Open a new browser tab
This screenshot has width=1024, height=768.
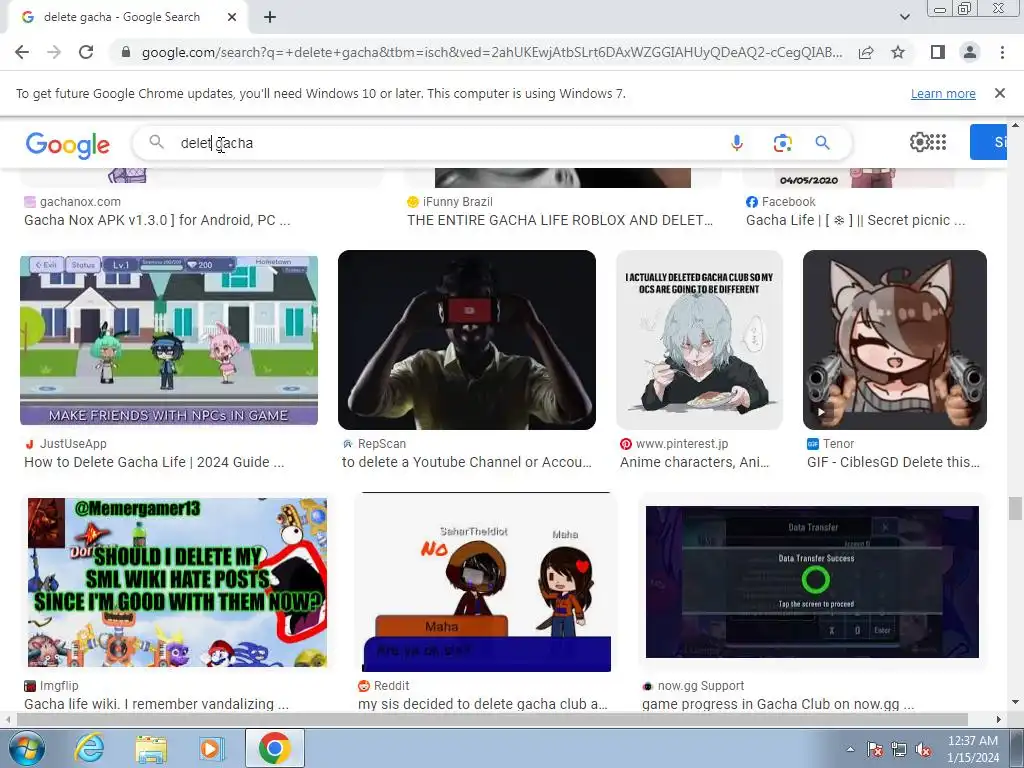point(270,17)
